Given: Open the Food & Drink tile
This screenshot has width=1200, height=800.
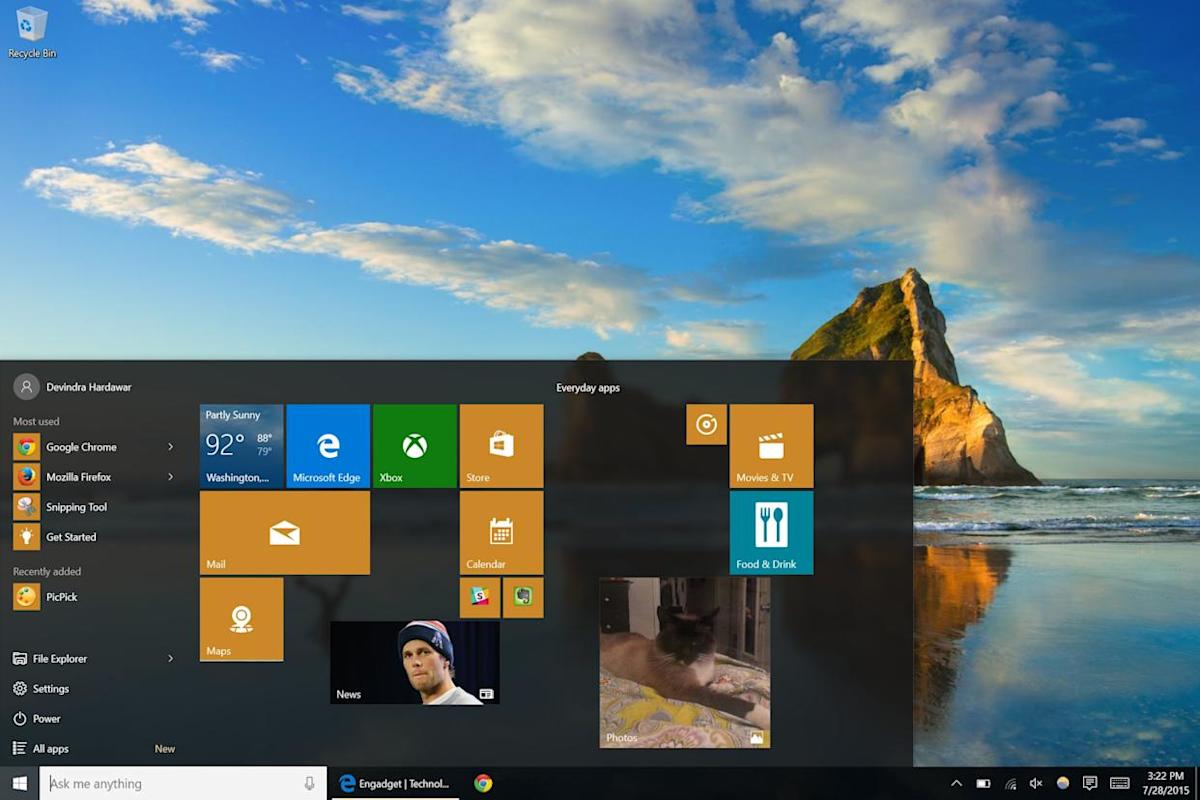Looking at the screenshot, I should [770, 532].
